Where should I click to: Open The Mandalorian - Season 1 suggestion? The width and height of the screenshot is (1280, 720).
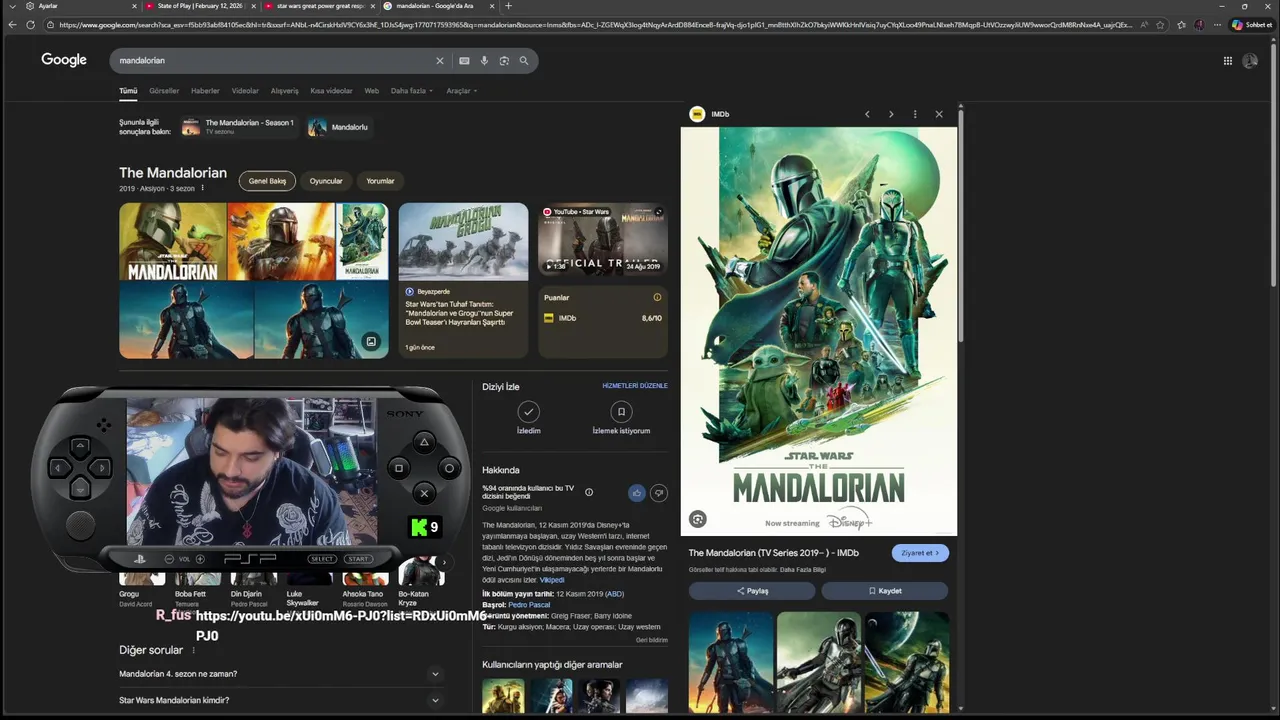[239, 127]
